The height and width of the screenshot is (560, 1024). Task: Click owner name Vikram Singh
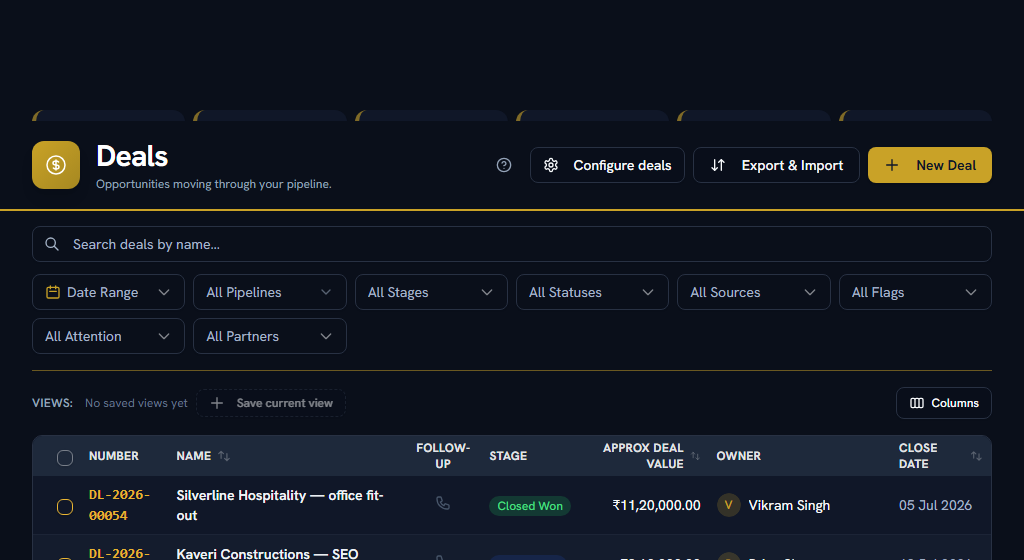coord(789,505)
